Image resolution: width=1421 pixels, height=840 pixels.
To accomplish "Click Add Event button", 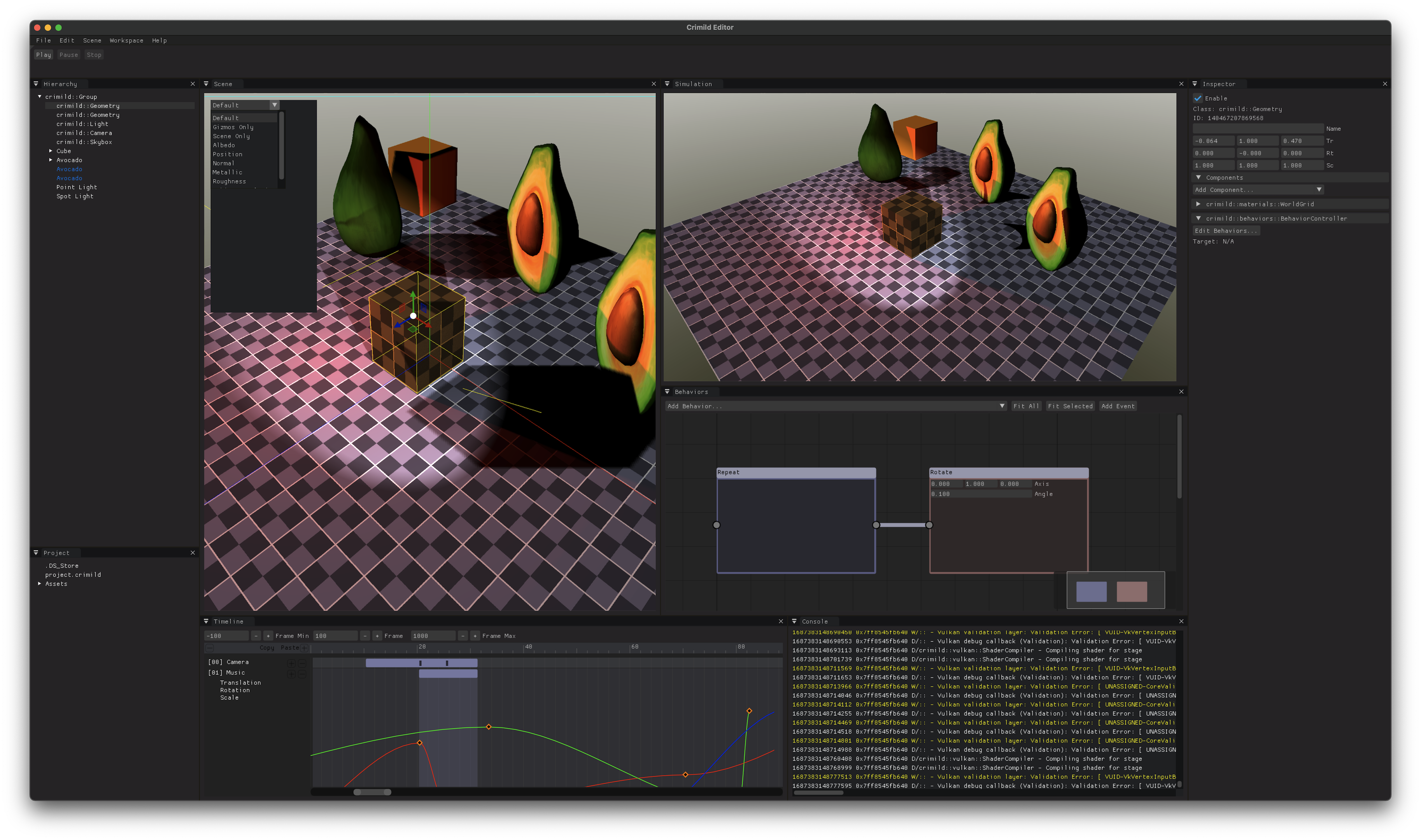I will [x=1118, y=406].
